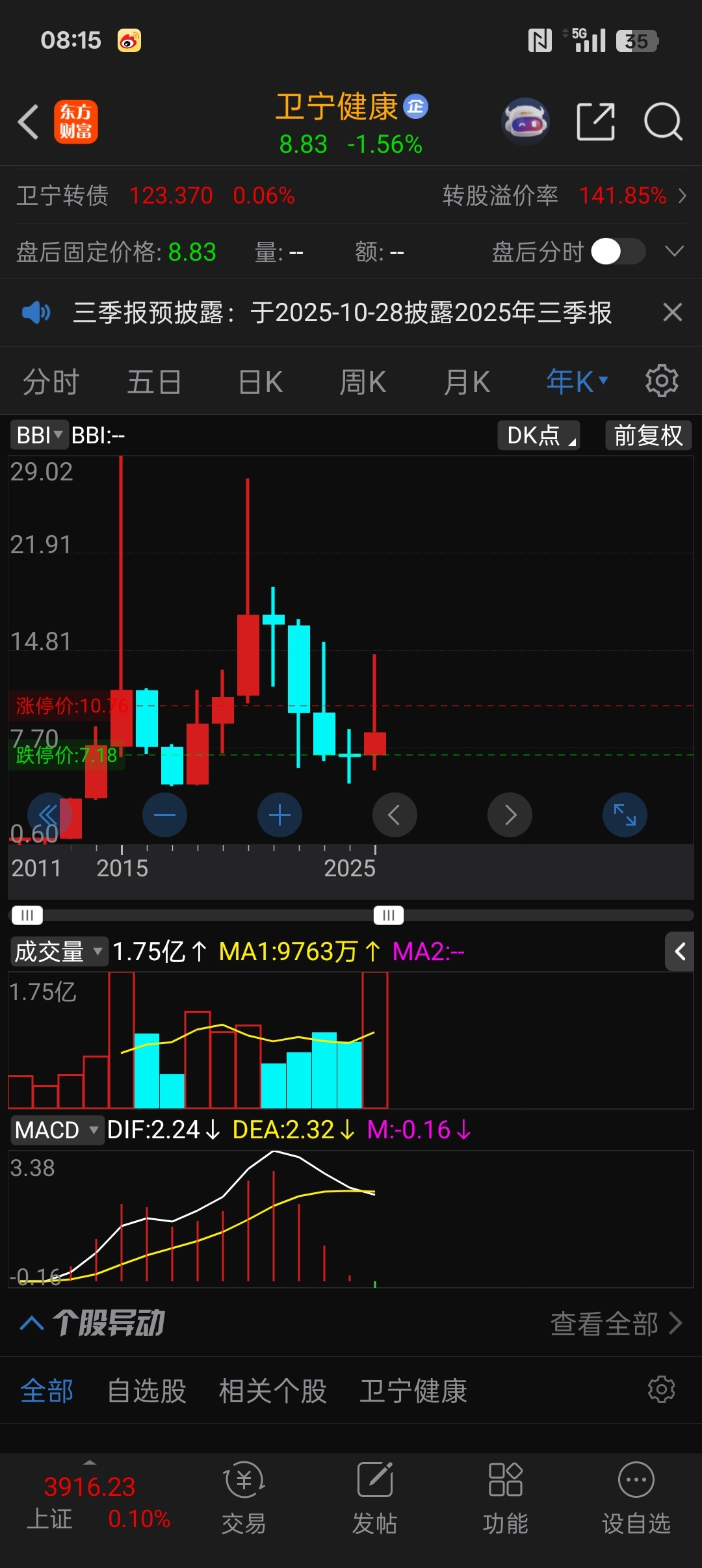Screen dimensions: 702x1568
Task: Open the 成交量 indicator dropdown
Action: (x=58, y=952)
